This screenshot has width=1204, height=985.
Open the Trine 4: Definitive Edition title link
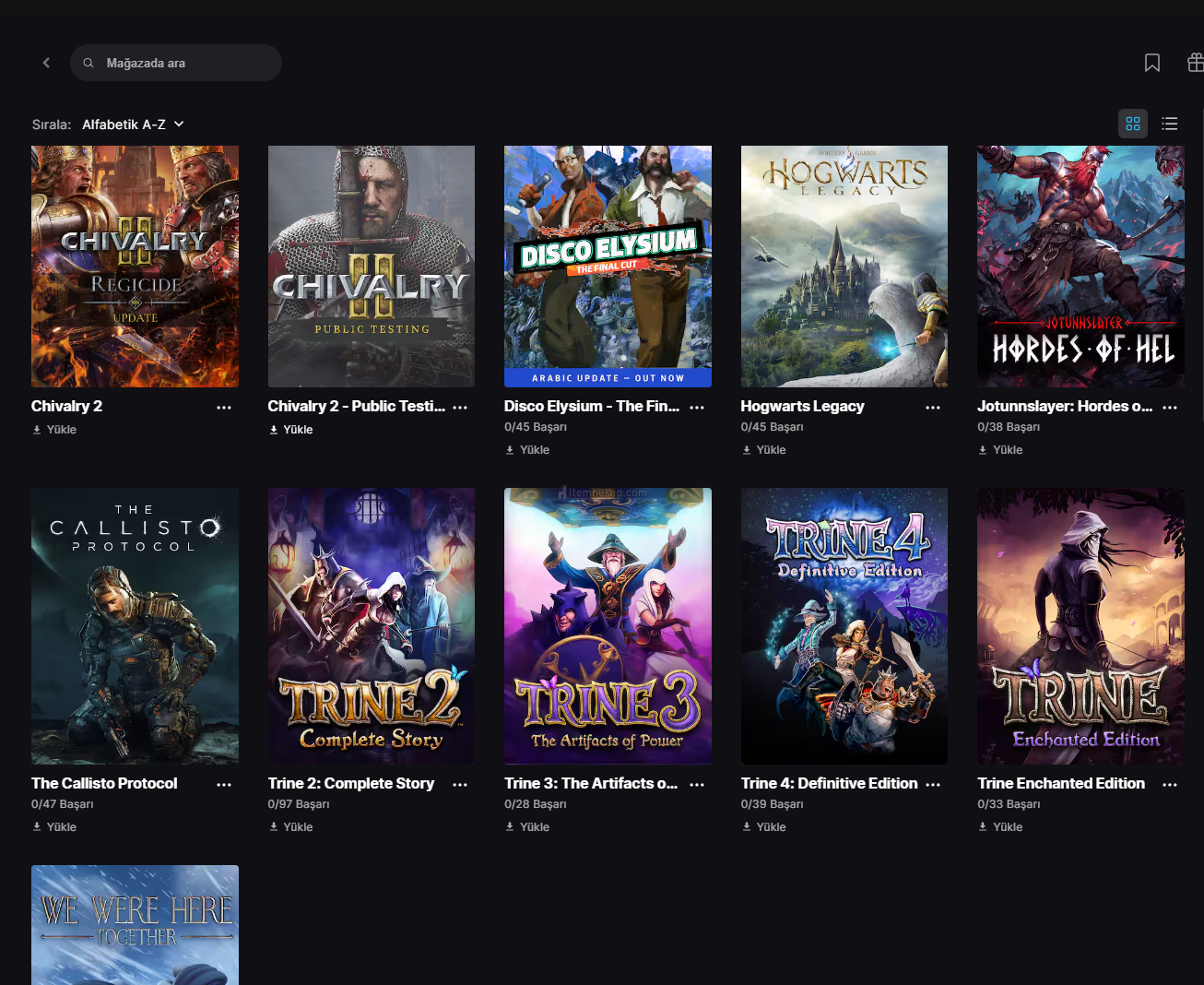[829, 783]
